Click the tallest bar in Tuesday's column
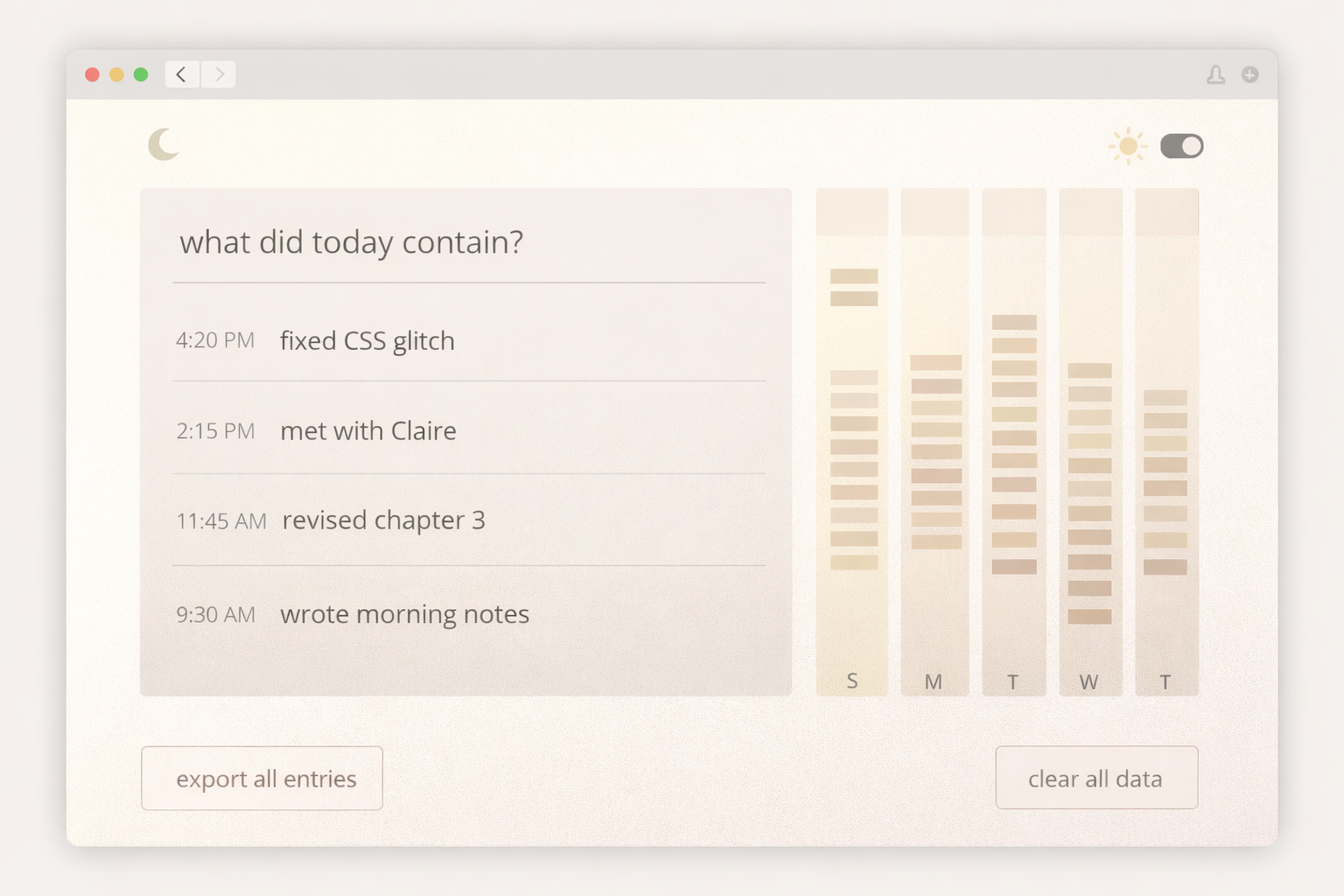The image size is (1344, 896). pos(1013,321)
